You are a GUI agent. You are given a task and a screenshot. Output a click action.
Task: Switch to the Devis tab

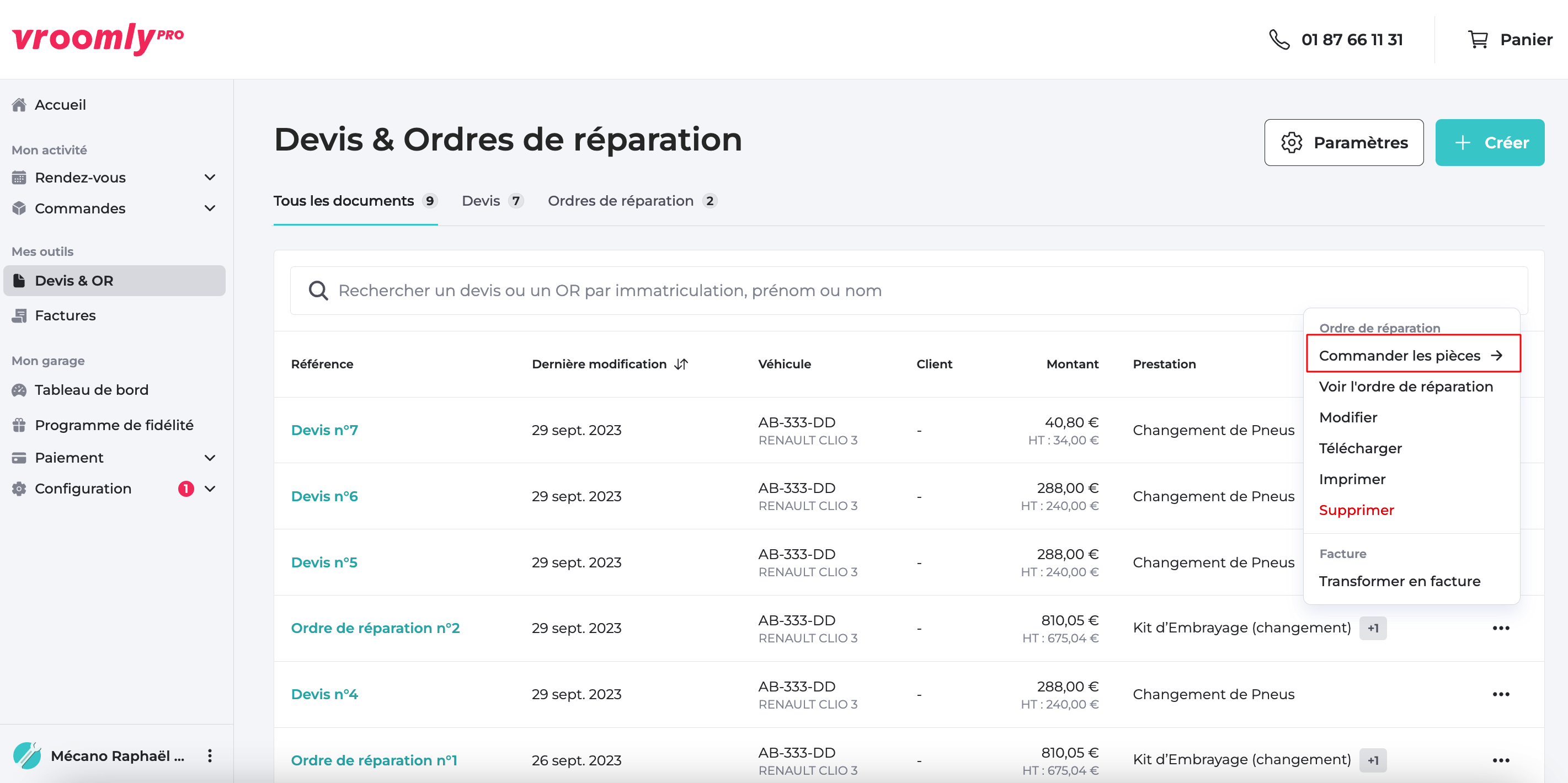(x=480, y=201)
